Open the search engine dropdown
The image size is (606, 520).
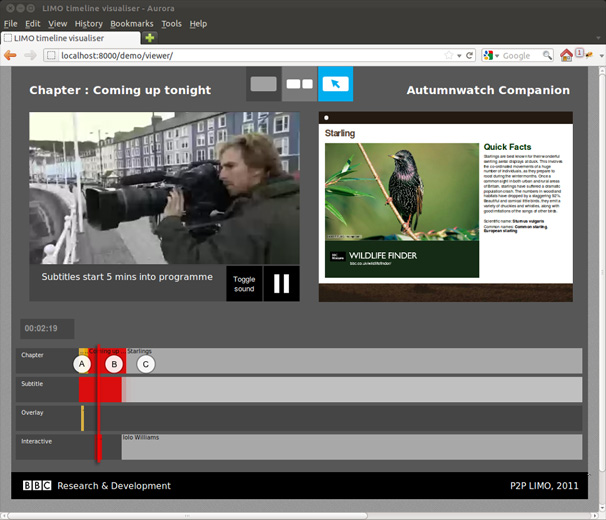tap(492, 56)
